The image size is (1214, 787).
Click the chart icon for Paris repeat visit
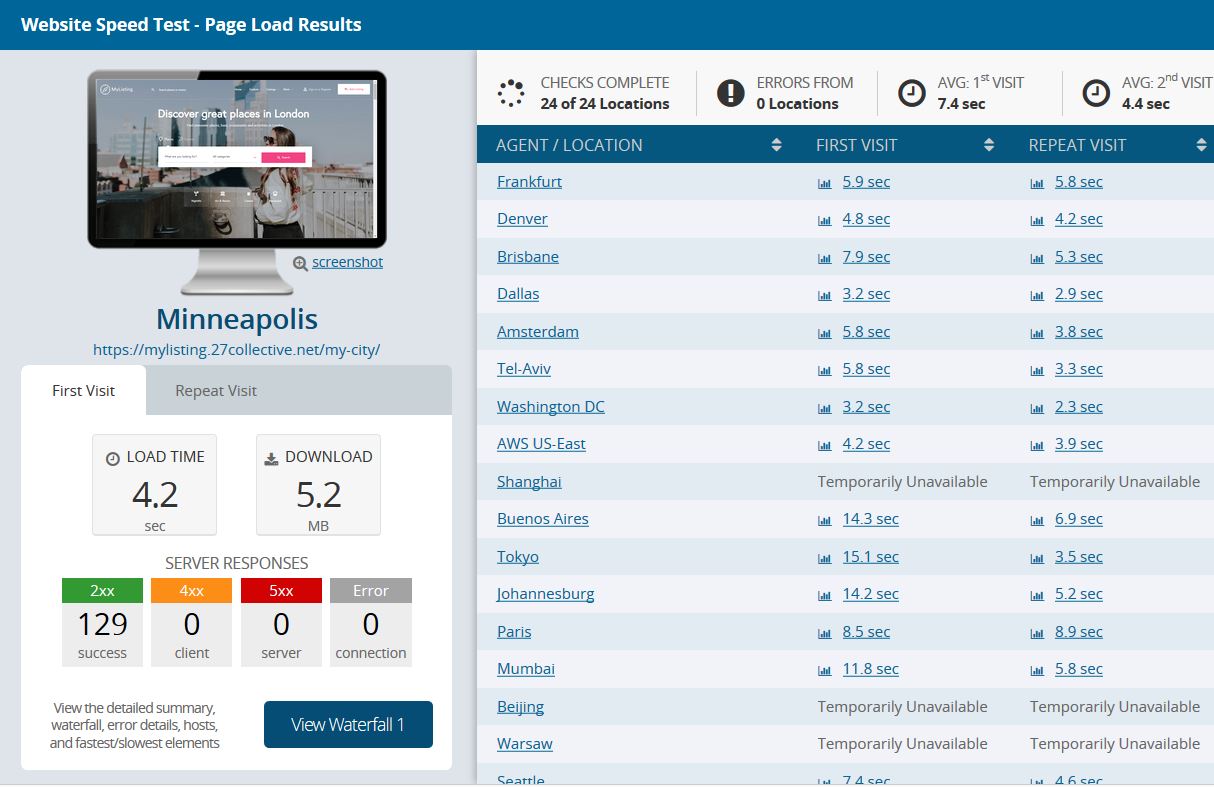1037,633
